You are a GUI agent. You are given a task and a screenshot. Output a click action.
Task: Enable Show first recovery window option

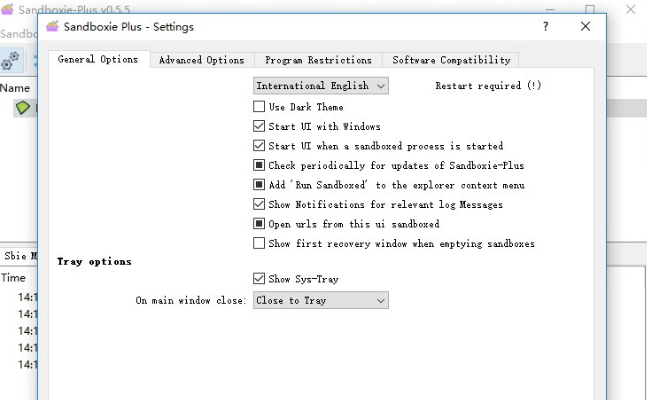[x=259, y=243]
